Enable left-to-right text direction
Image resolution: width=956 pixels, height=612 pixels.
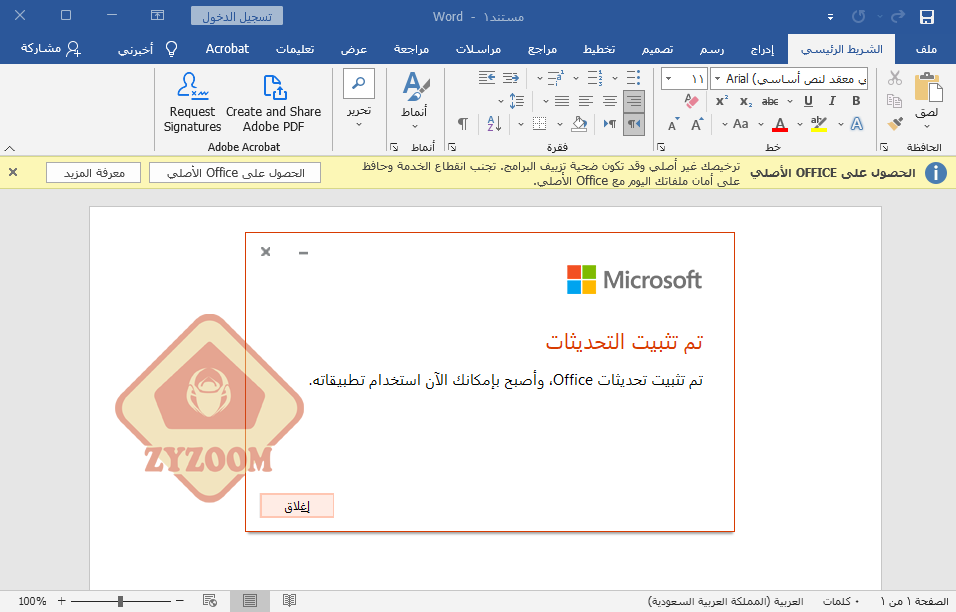point(610,124)
